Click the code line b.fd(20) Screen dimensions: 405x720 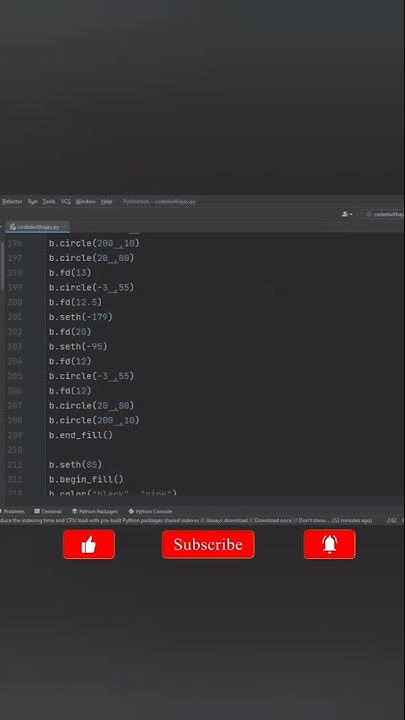click(x=70, y=332)
